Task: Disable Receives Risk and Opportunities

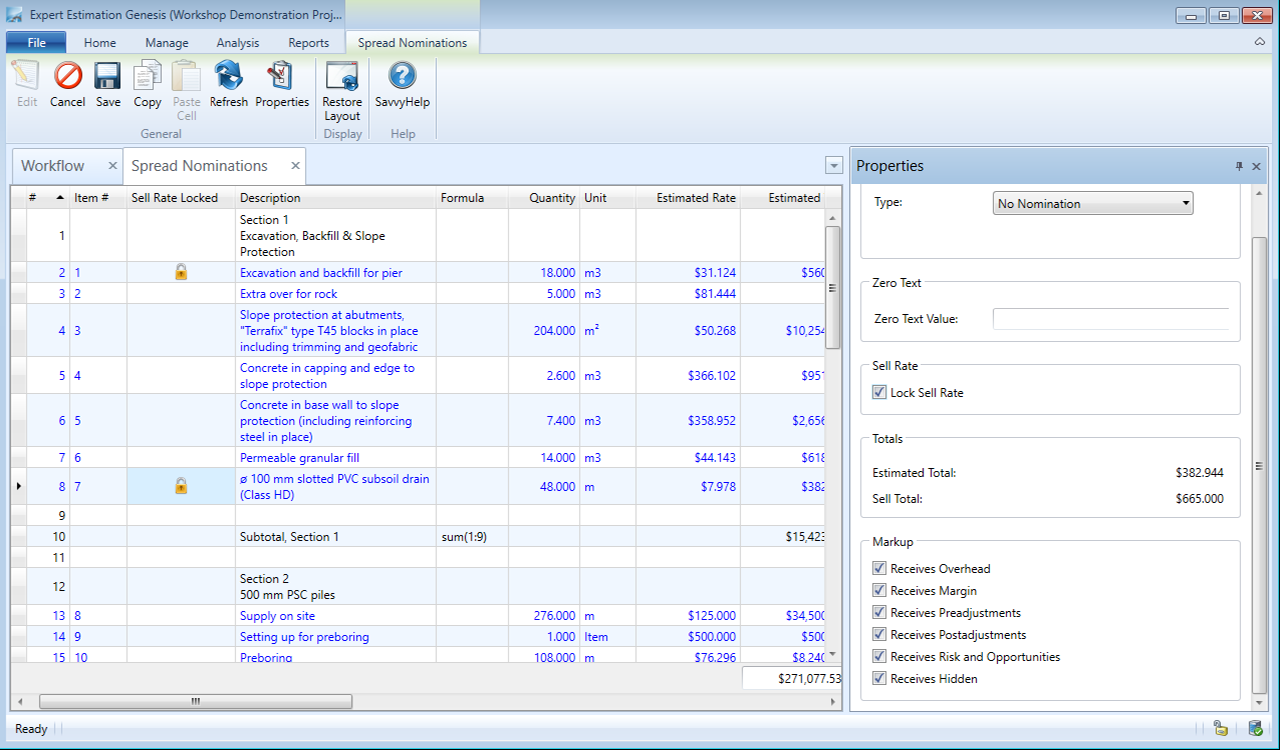Action: tap(880, 657)
